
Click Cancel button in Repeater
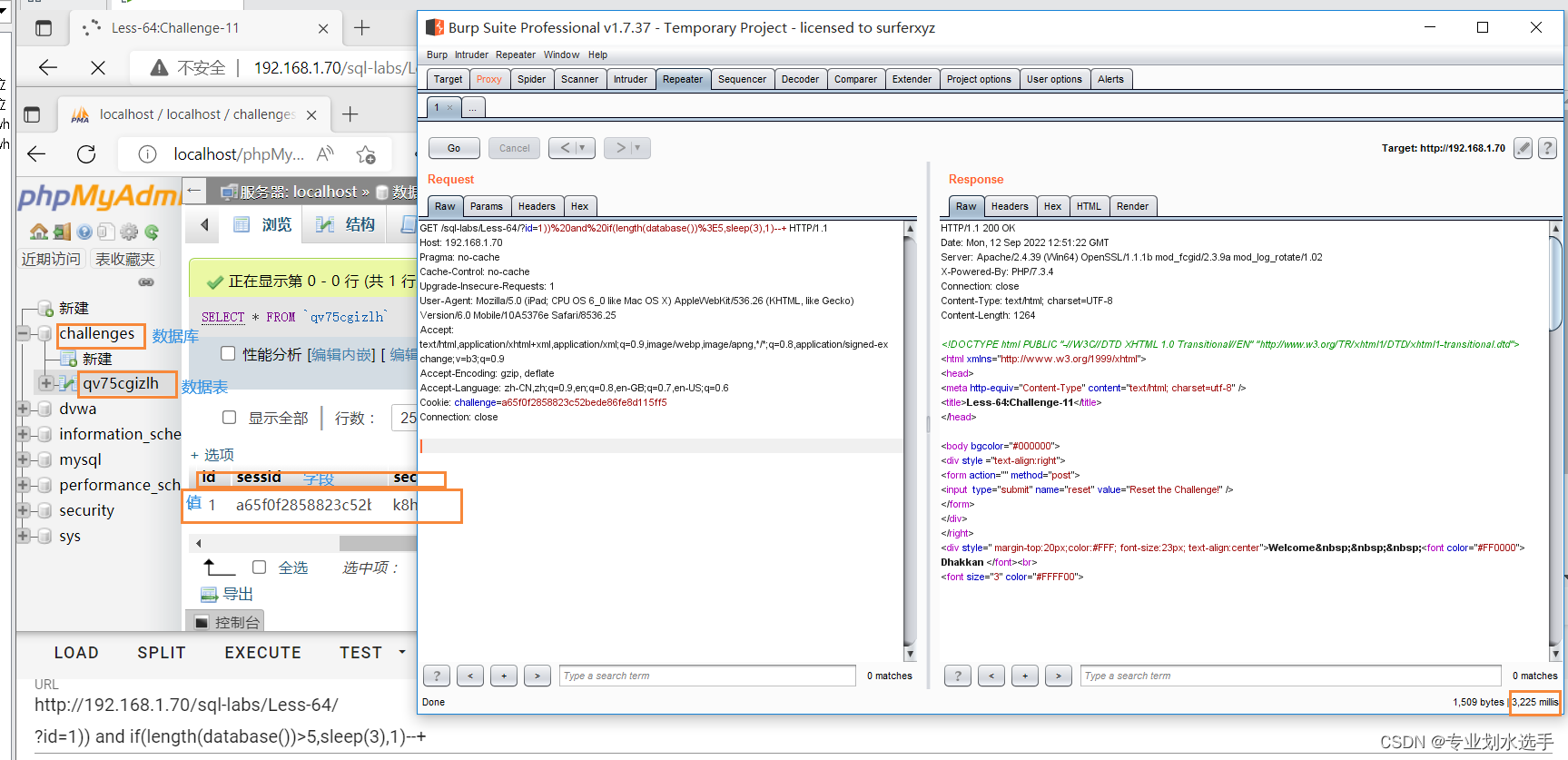coord(514,148)
